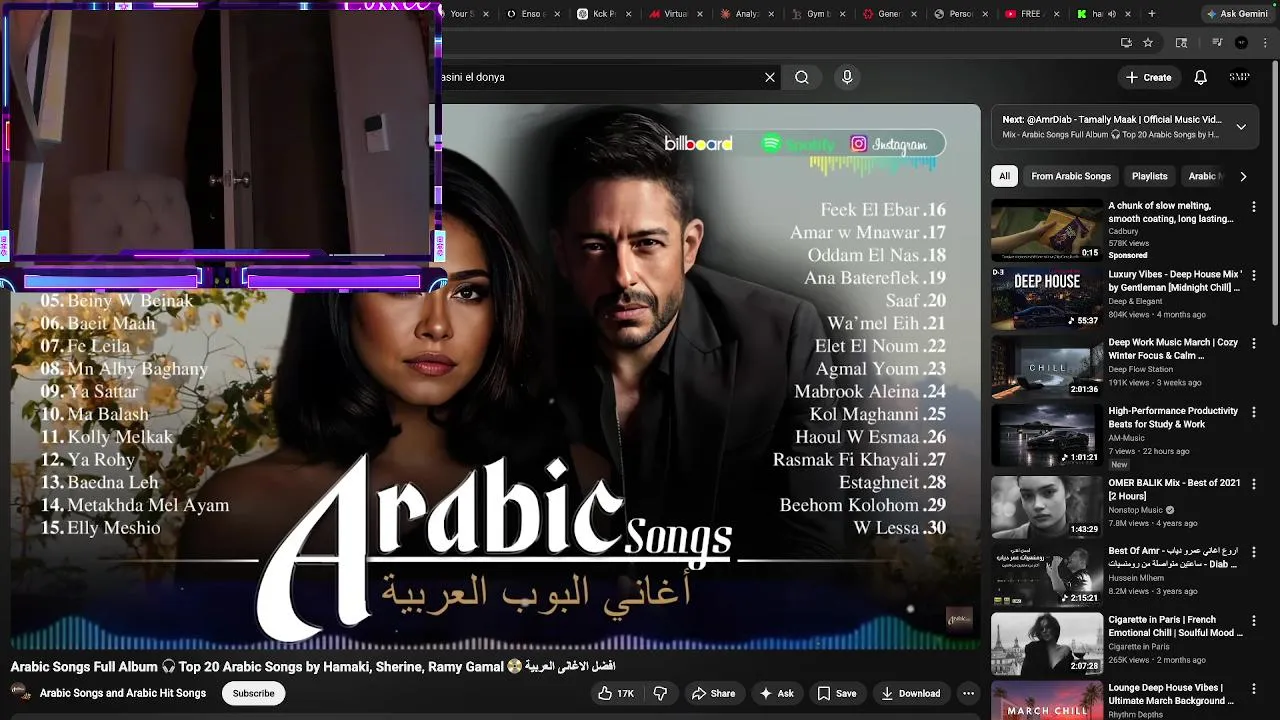Click the main video player area

[x=496, y=378]
